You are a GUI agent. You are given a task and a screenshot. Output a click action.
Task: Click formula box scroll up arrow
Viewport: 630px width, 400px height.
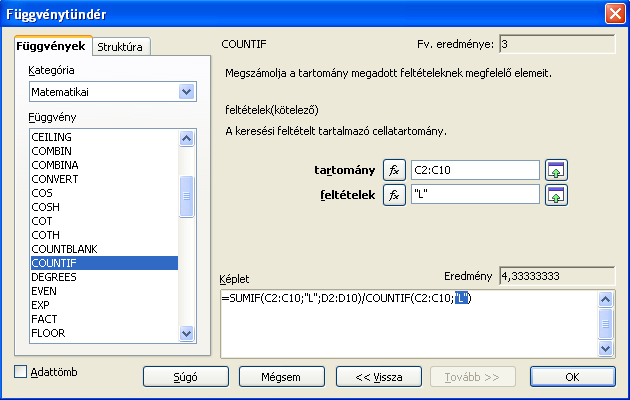point(605,300)
